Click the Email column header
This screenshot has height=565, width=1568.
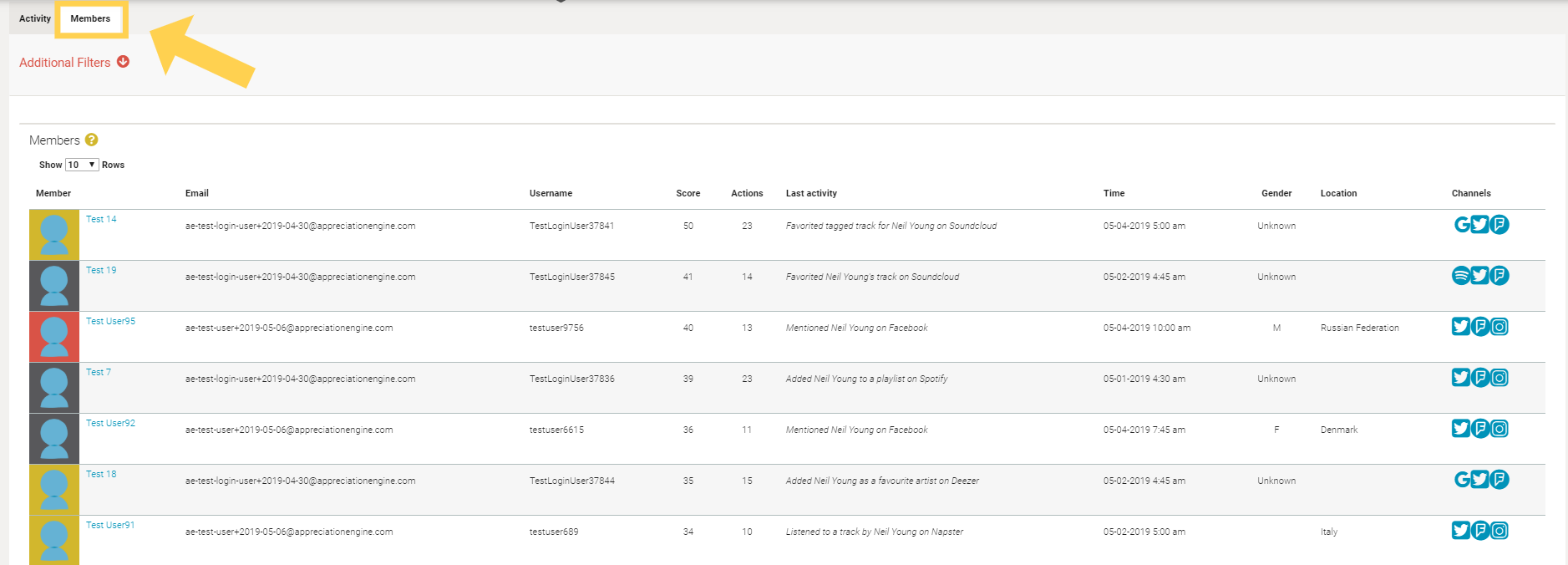197,193
